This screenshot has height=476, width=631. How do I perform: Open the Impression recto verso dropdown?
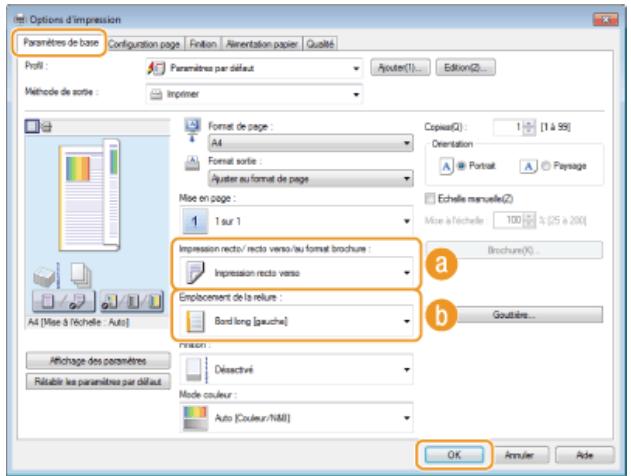click(296, 273)
